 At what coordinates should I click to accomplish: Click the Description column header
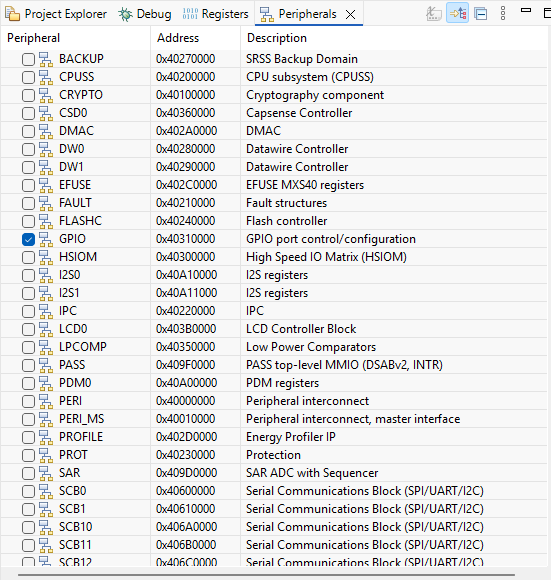(394, 38)
